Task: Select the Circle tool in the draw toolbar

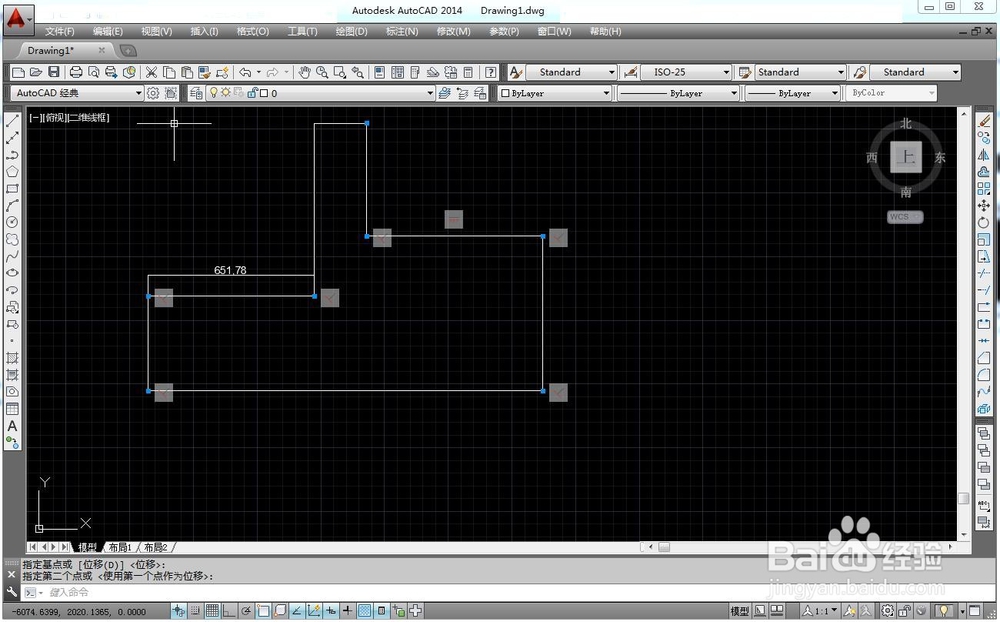Action: [x=12, y=222]
